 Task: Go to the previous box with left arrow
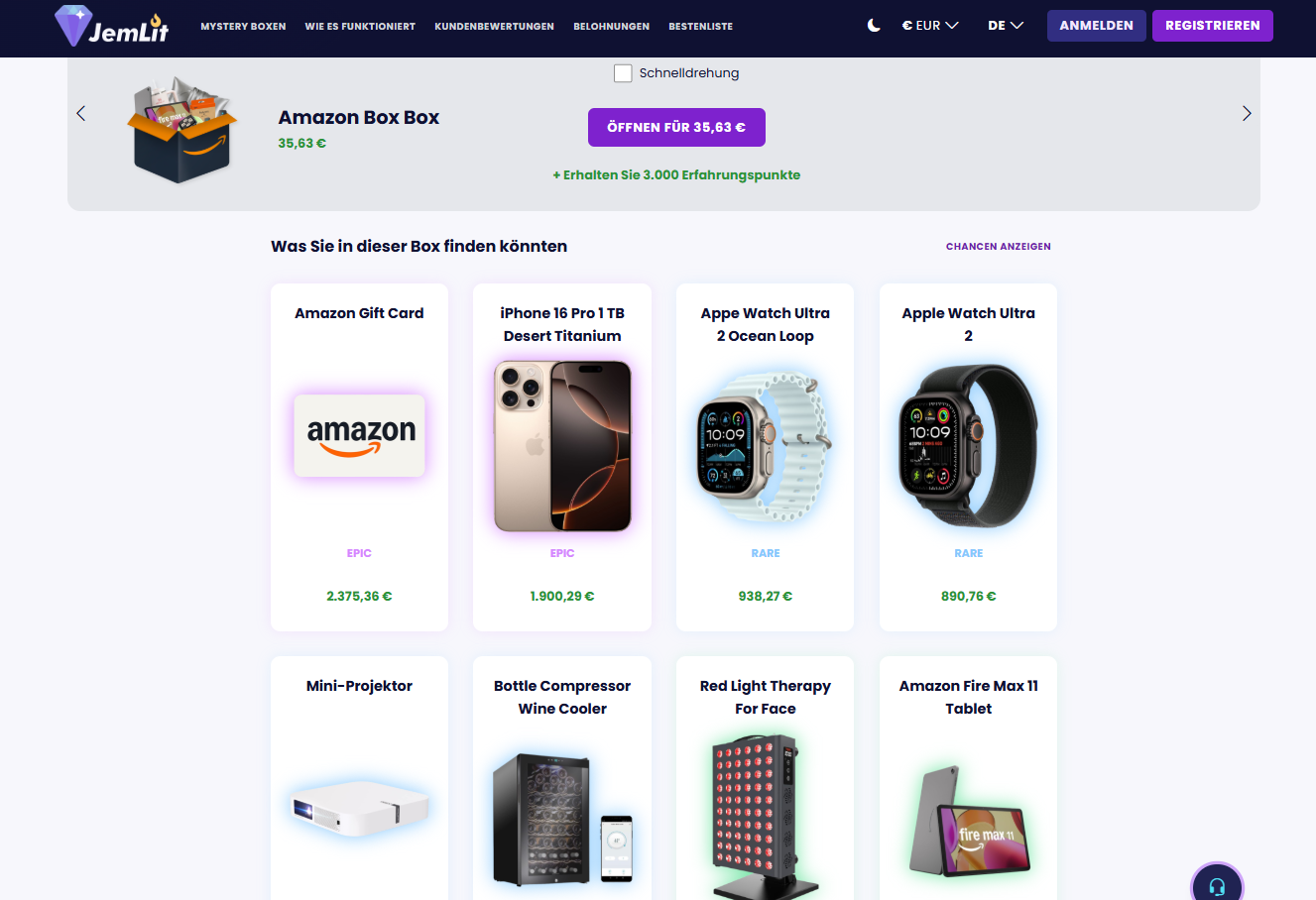pyautogui.click(x=81, y=113)
